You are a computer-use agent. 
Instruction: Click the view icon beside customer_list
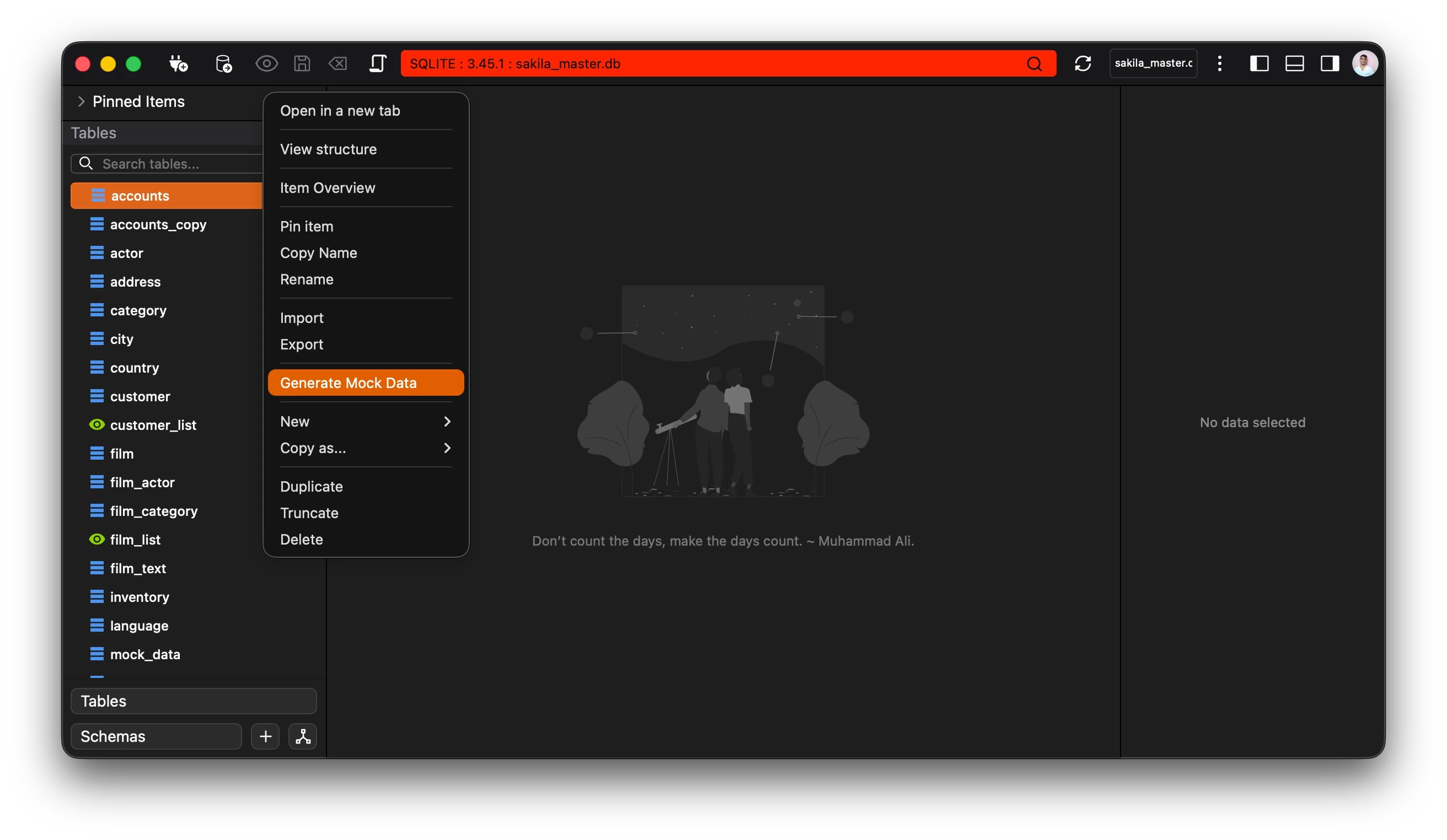click(x=97, y=424)
